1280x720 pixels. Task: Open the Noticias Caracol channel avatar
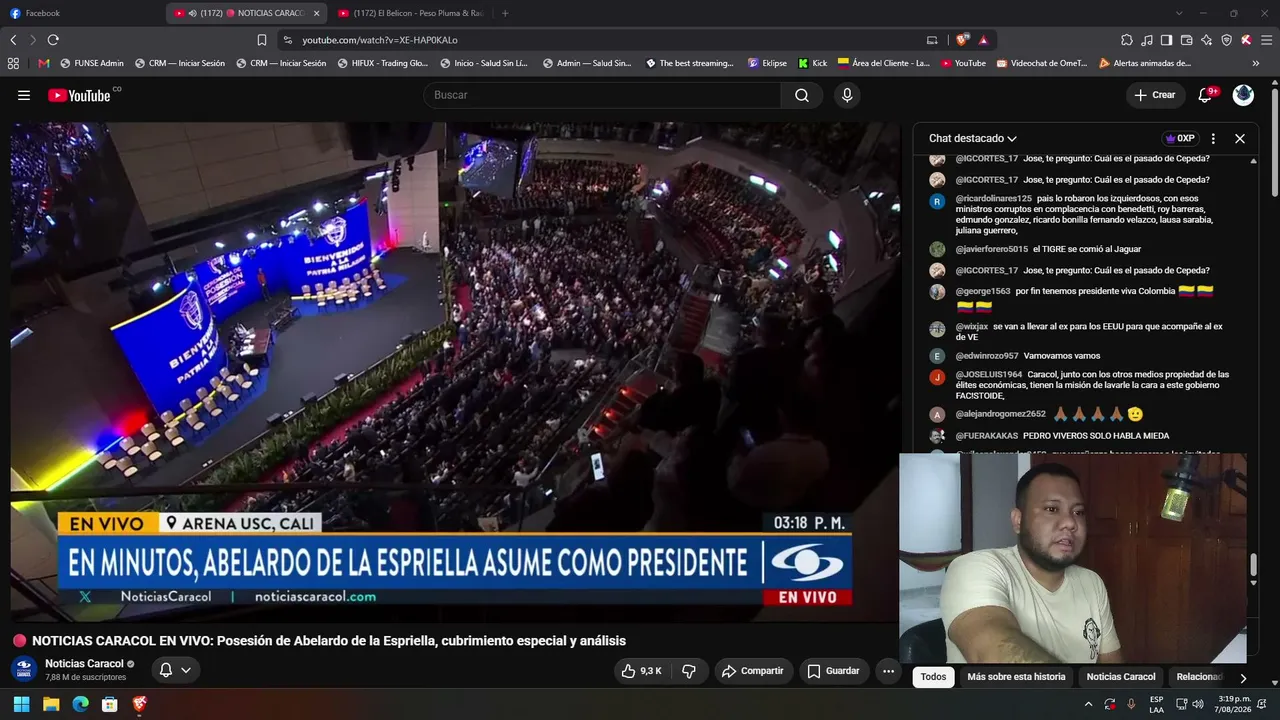[x=25, y=669]
